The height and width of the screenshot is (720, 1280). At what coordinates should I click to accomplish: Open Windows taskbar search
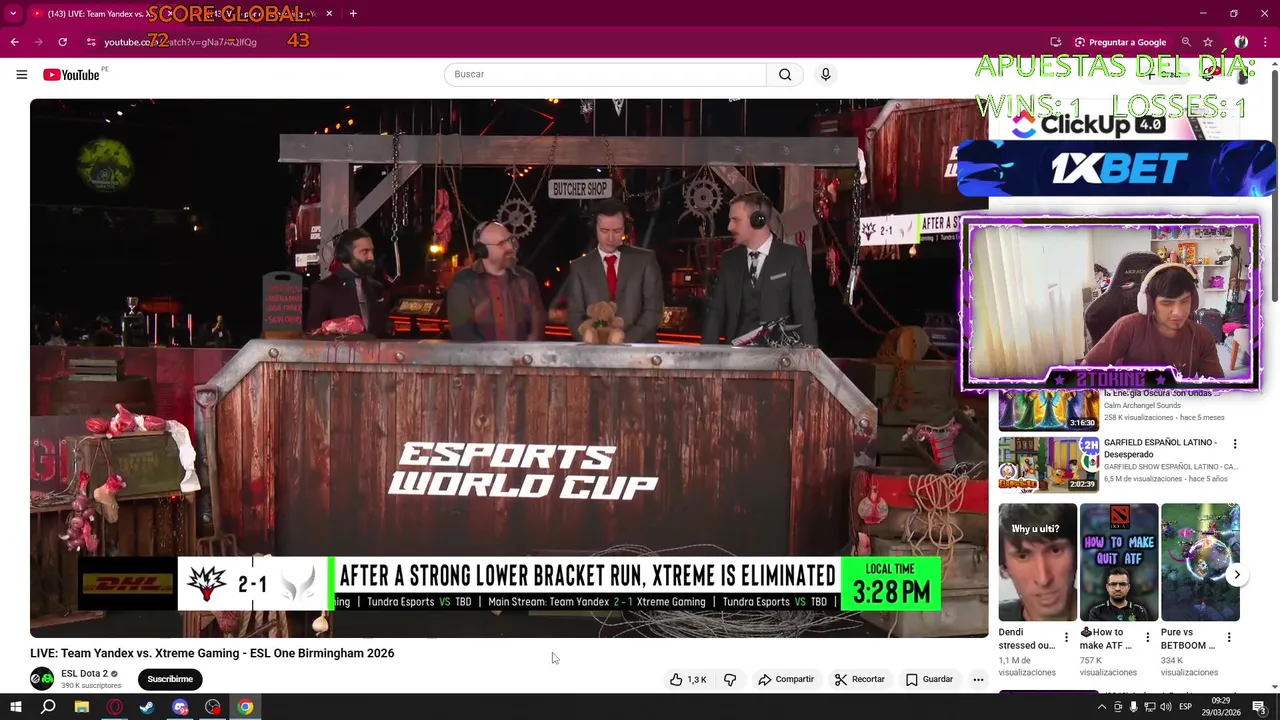pyautogui.click(x=48, y=707)
